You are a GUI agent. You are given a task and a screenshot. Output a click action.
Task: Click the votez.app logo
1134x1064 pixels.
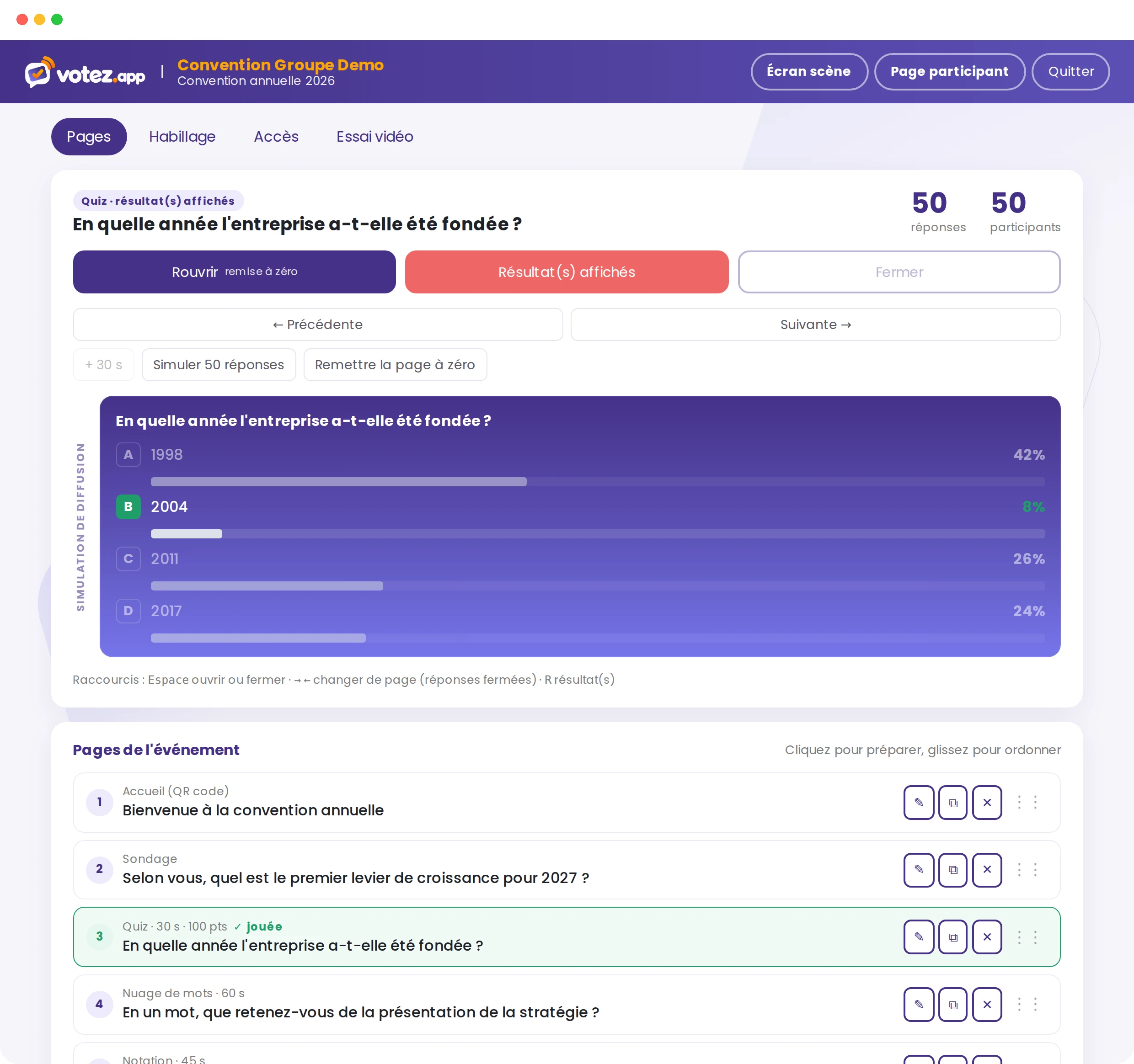click(85, 72)
